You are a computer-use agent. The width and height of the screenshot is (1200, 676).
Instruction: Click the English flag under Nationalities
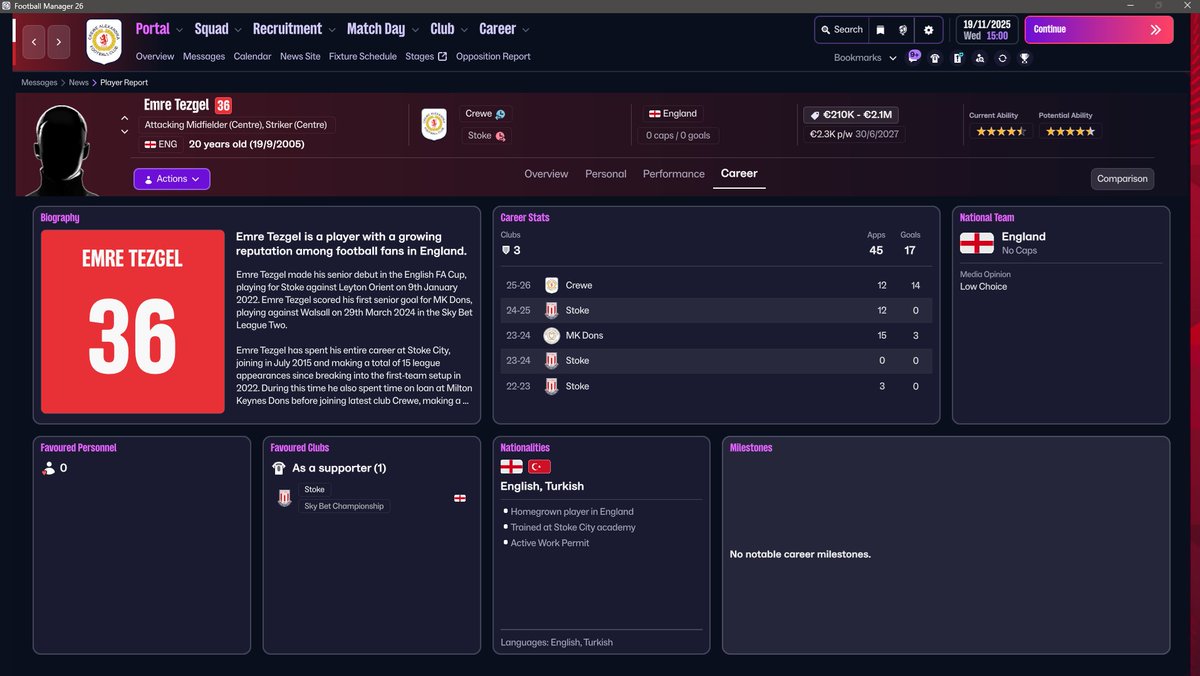(512, 467)
